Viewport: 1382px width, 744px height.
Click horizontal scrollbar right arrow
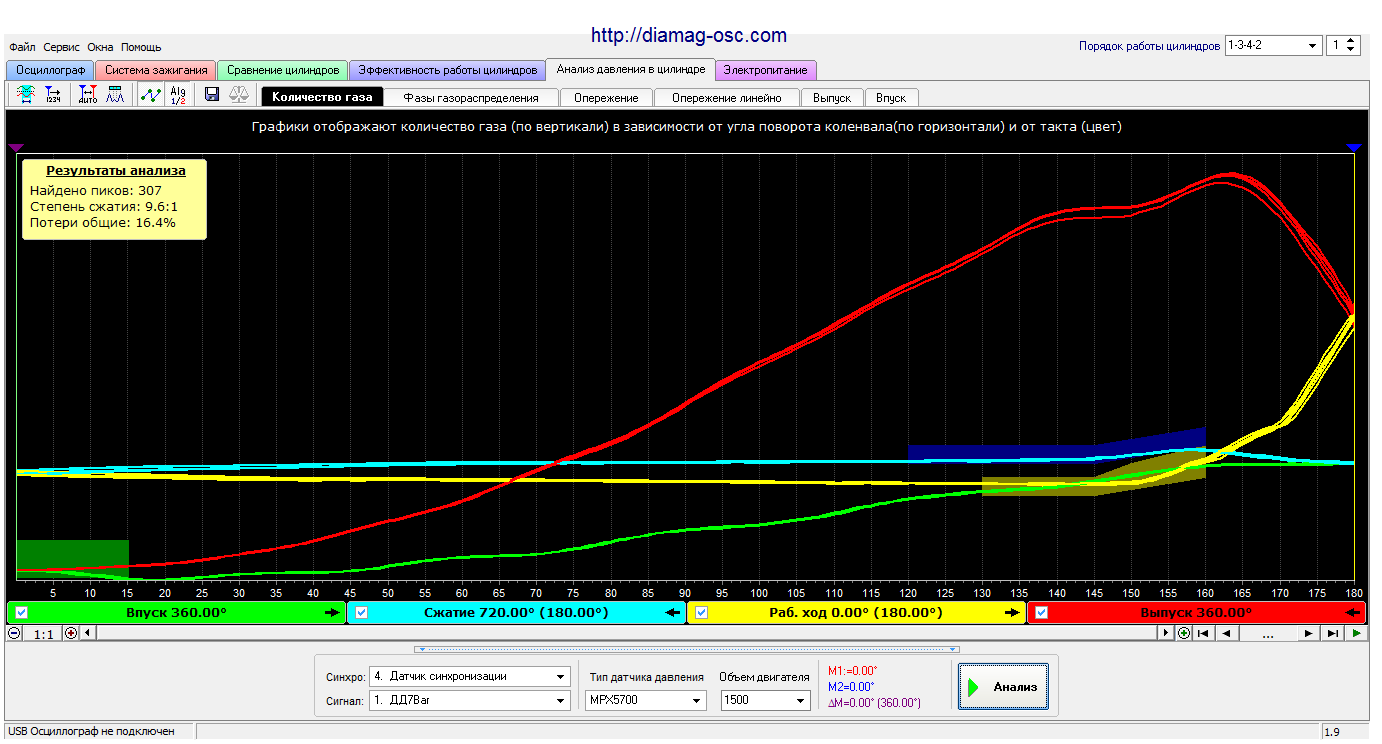pos(1166,633)
